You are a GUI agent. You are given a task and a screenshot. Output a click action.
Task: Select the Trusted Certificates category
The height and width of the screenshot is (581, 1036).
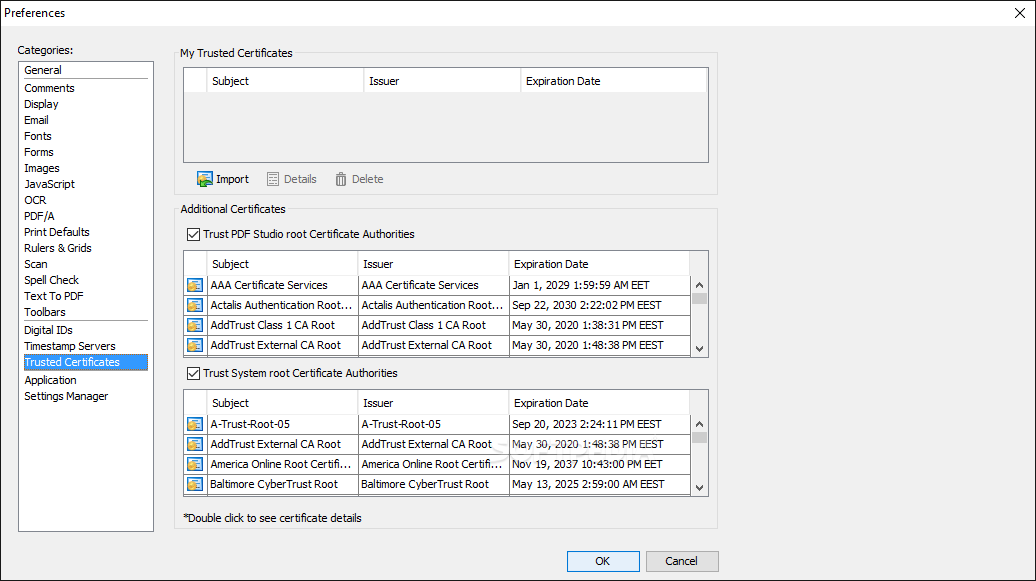pos(85,362)
